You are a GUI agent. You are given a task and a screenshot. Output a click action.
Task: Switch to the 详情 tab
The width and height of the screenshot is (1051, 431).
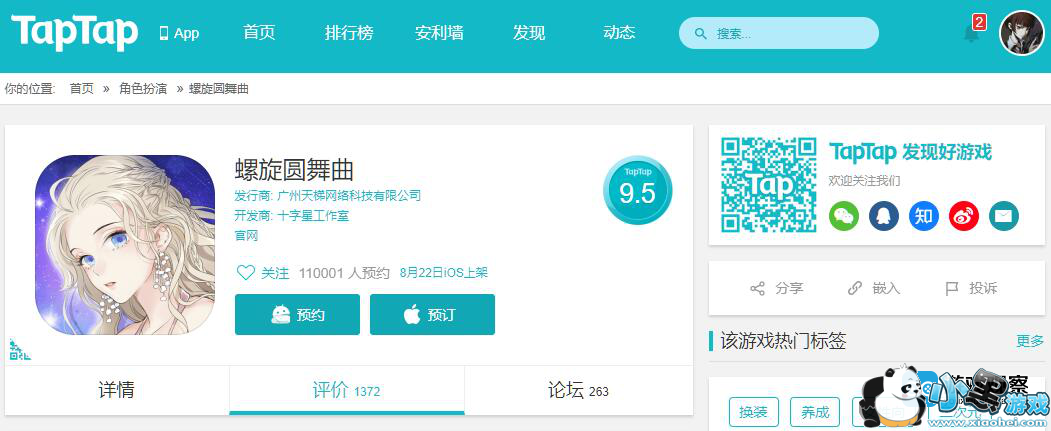click(x=117, y=390)
